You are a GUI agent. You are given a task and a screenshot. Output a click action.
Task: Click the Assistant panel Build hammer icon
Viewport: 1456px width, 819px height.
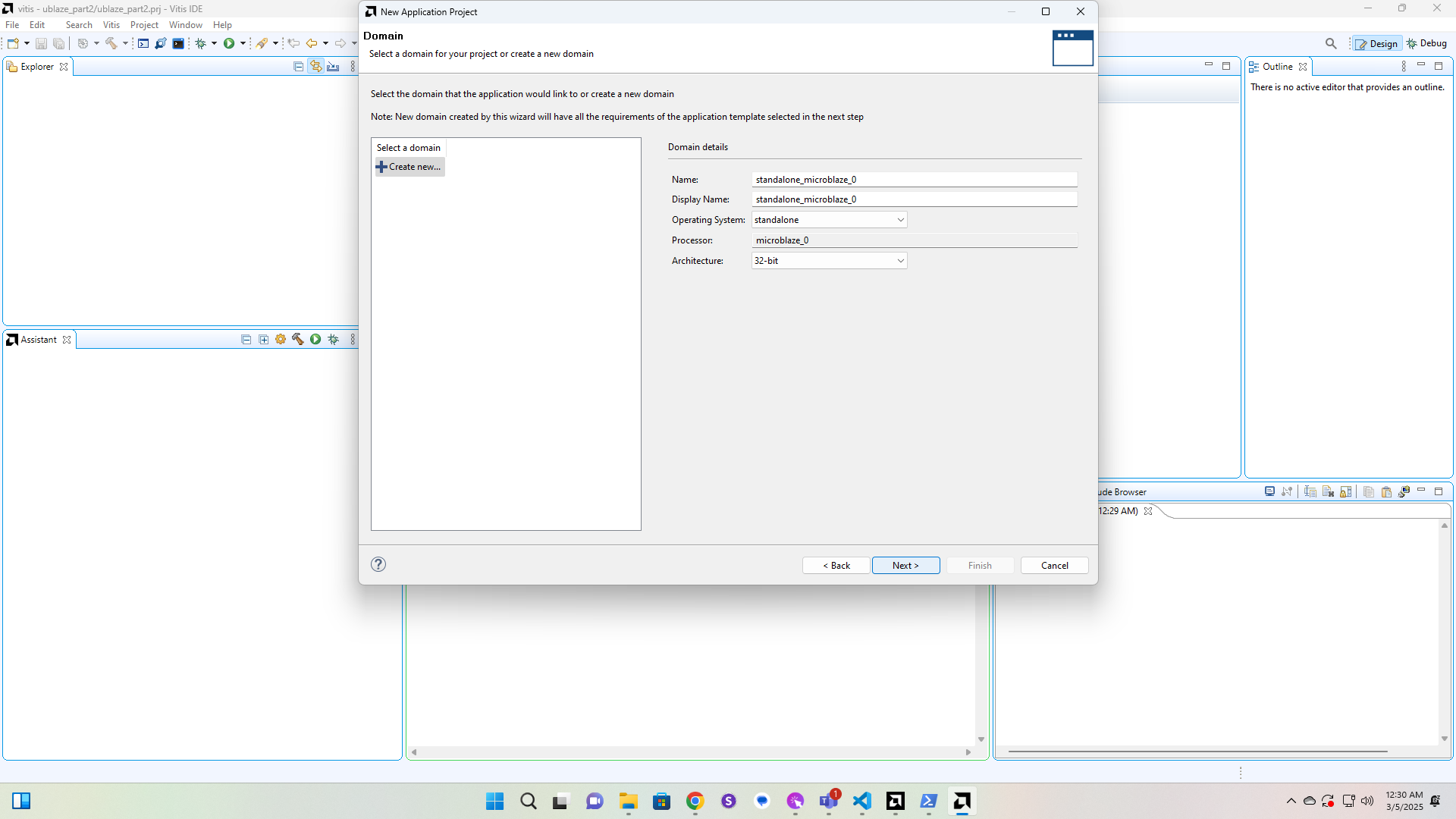[298, 340]
